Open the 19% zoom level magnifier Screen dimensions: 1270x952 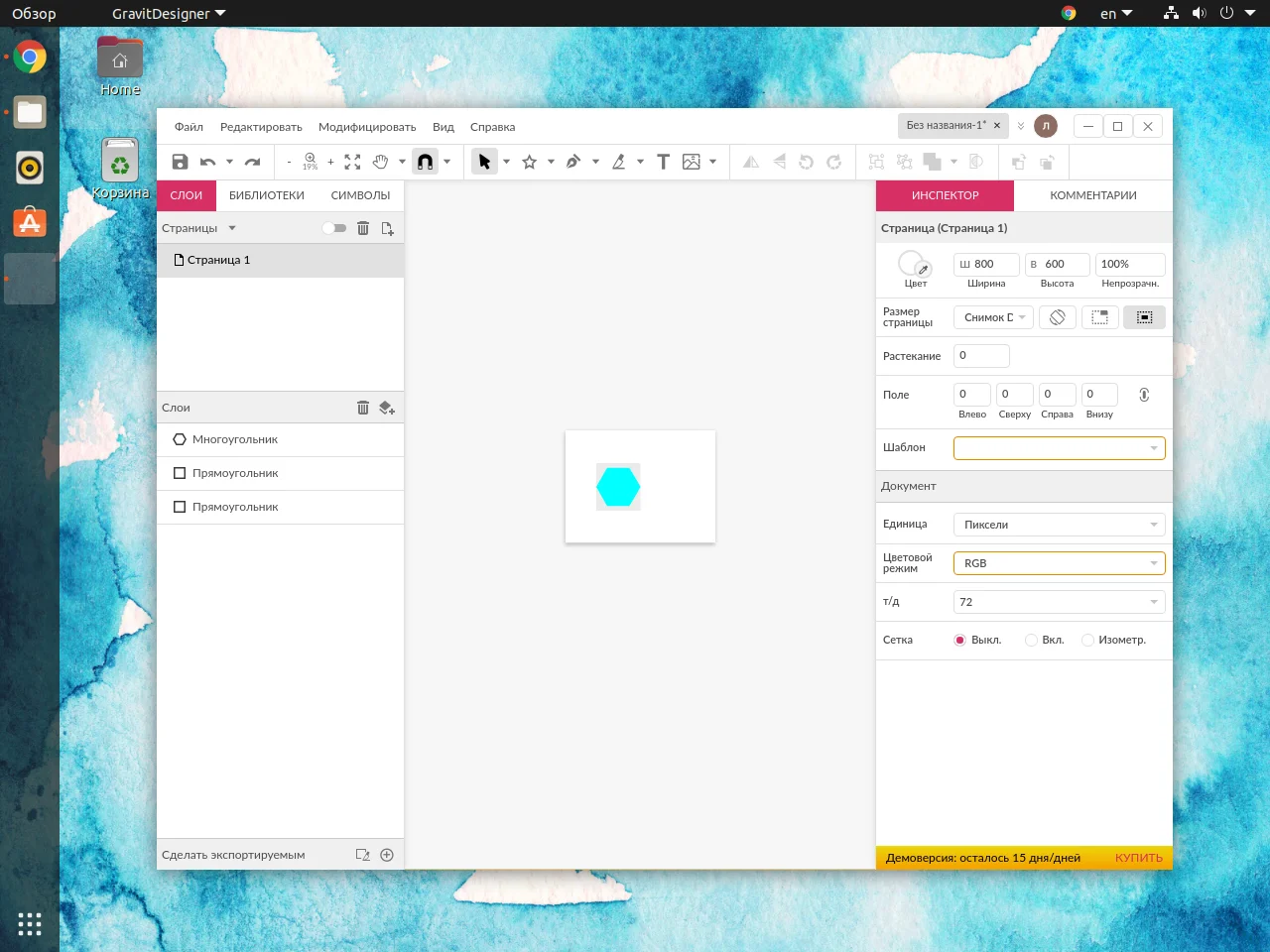click(x=310, y=162)
